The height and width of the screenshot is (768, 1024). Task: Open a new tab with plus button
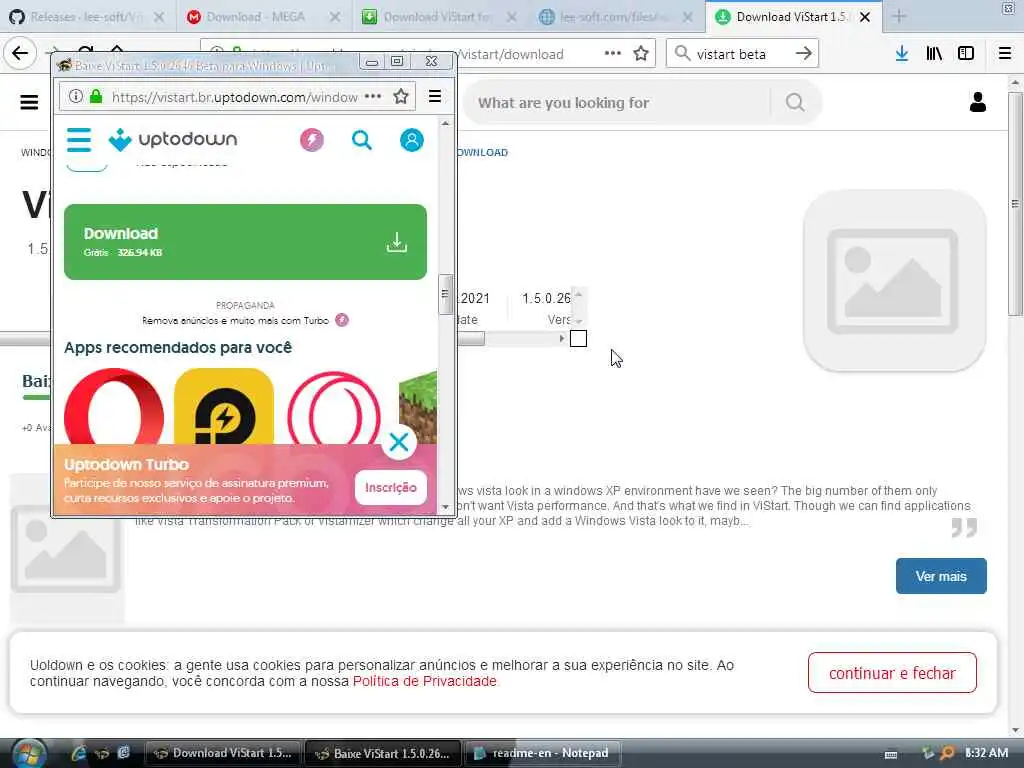pos(899,17)
